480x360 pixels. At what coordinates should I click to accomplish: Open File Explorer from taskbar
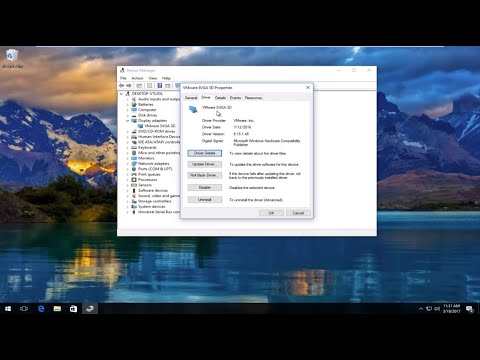coord(57,309)
